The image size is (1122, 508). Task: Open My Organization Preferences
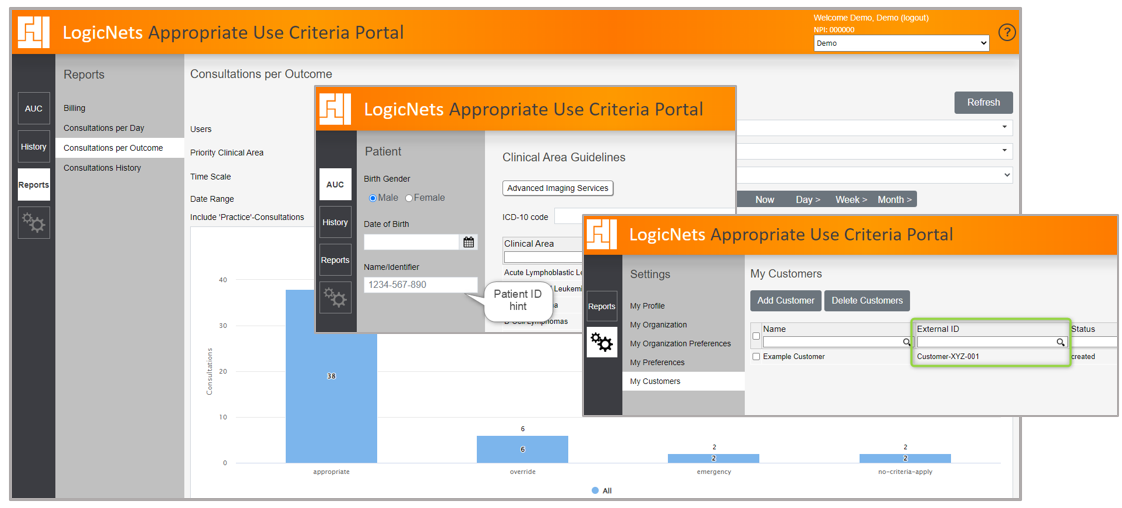tap(680, 343)
